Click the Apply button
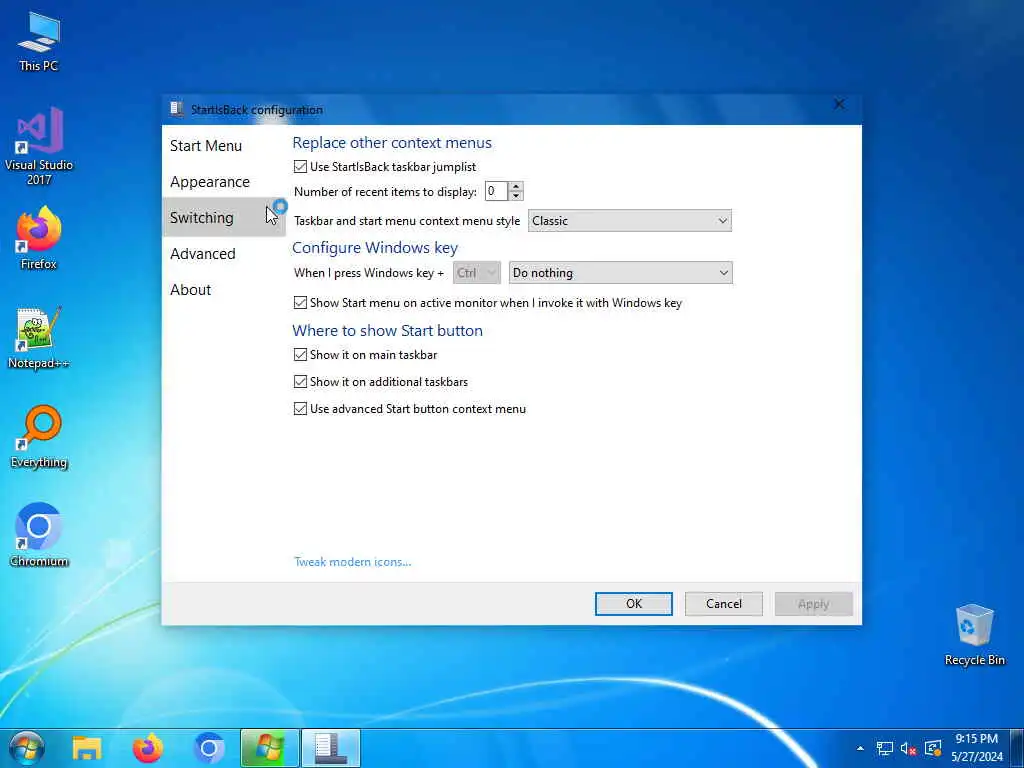The height and width of the screenshot is (768, 1024). click(814, 604)
